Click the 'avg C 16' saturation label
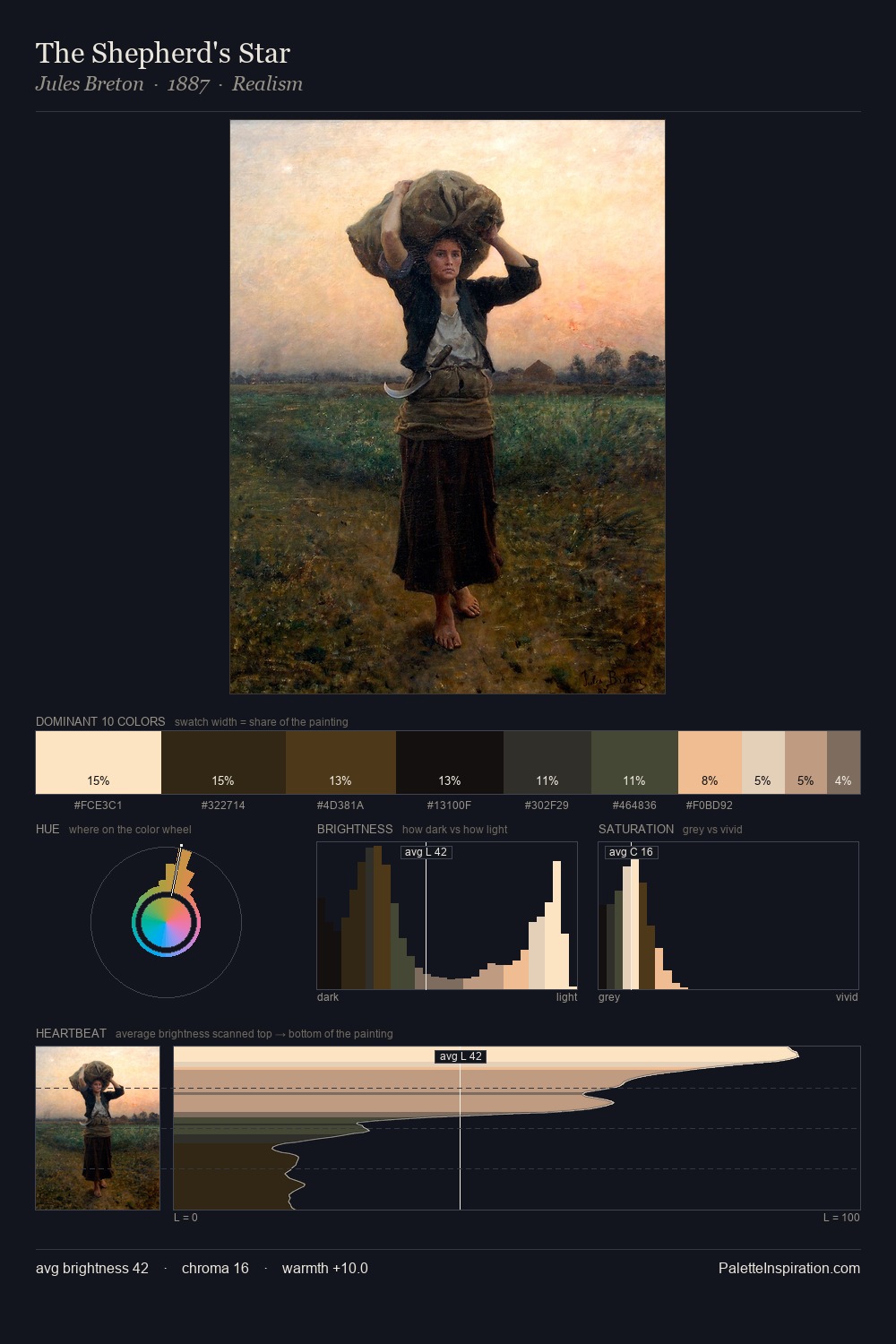The height and width of the screenshot is (1344, 896). click(631, 852)
